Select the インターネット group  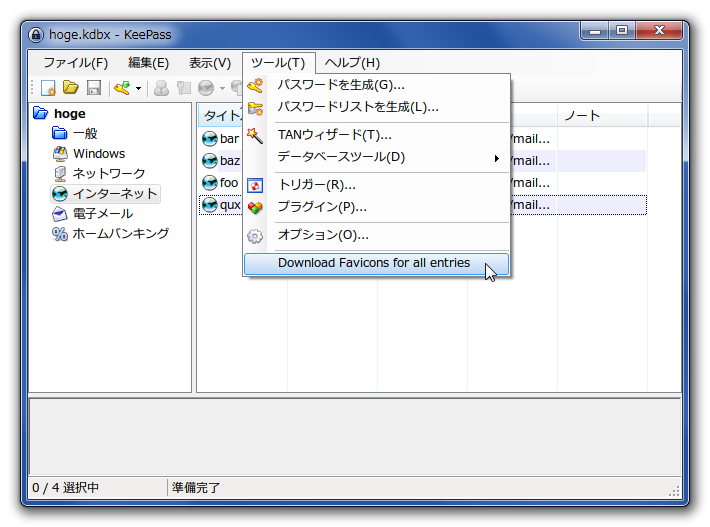coord(115,193)
